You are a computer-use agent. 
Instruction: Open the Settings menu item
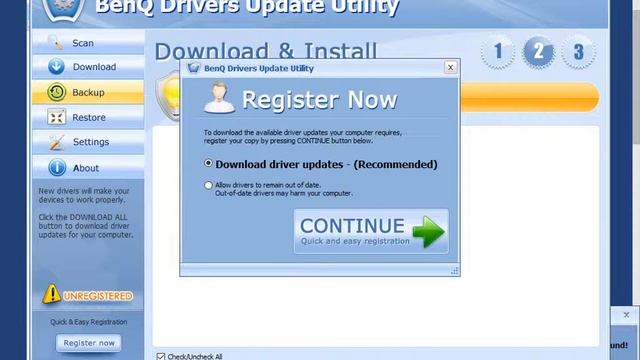[x=88, y=142]
